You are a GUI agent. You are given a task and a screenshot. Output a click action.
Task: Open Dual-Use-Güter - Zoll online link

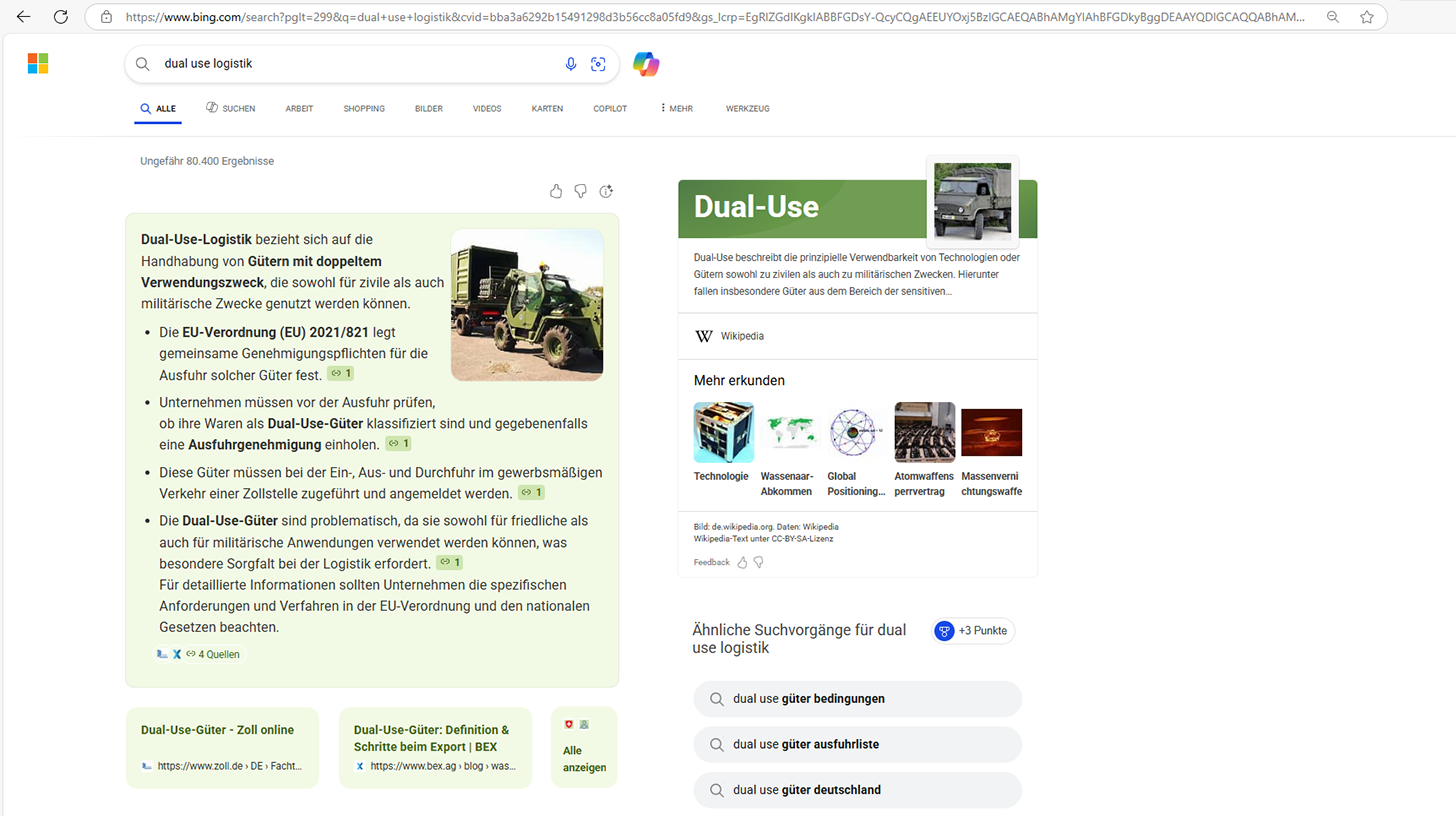point(217,730)
